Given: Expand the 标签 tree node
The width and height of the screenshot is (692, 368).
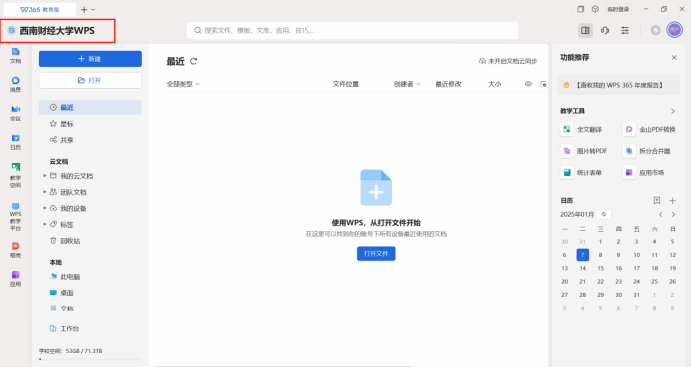Looking at the screenshot, I should coord(45,224).
